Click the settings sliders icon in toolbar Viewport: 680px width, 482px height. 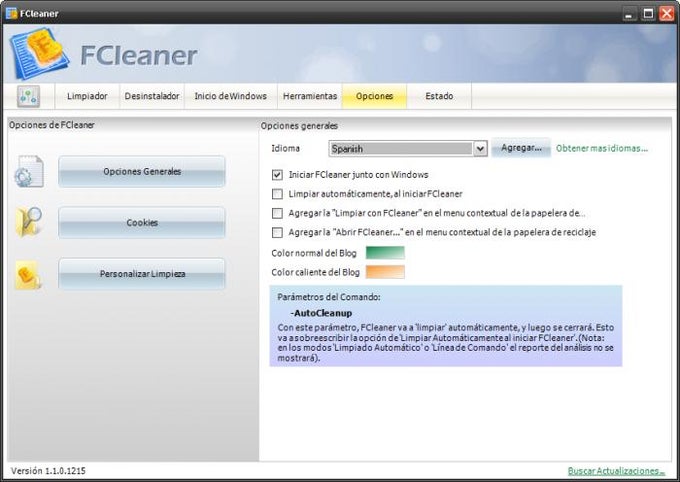tap(29, 96)
